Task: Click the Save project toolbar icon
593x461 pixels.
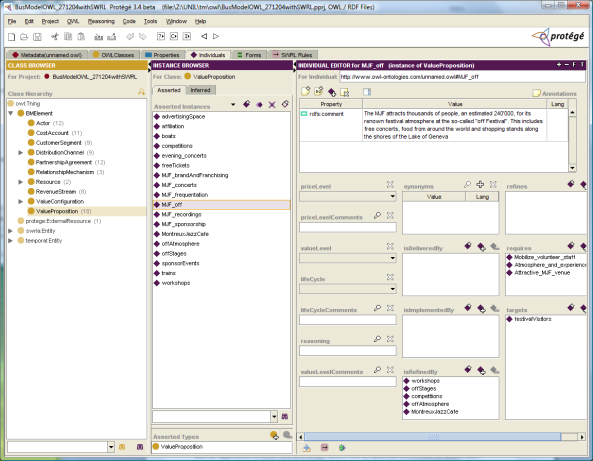Action: 37,37
